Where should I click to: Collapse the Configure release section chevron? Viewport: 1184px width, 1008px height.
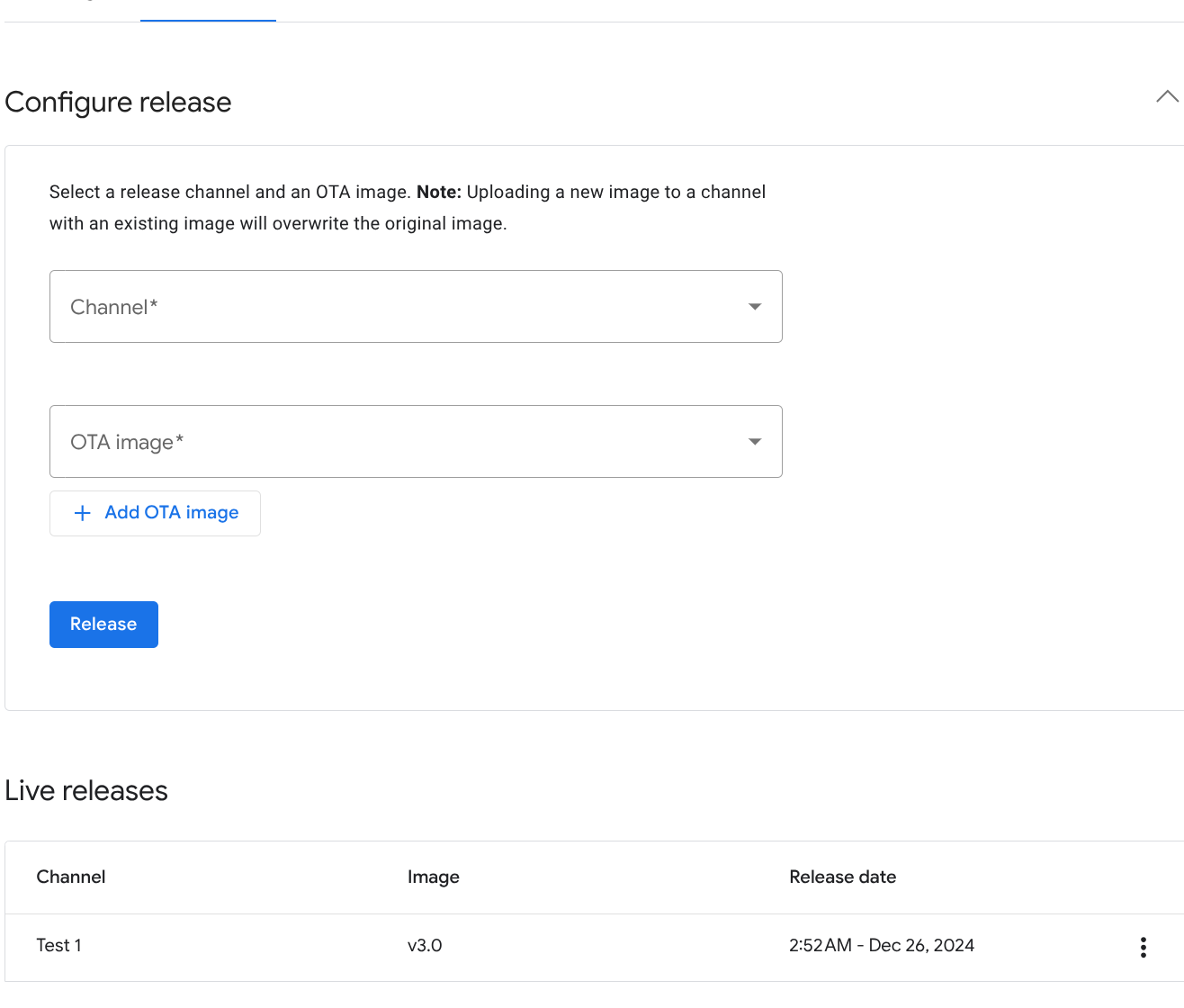[1167, 97]
